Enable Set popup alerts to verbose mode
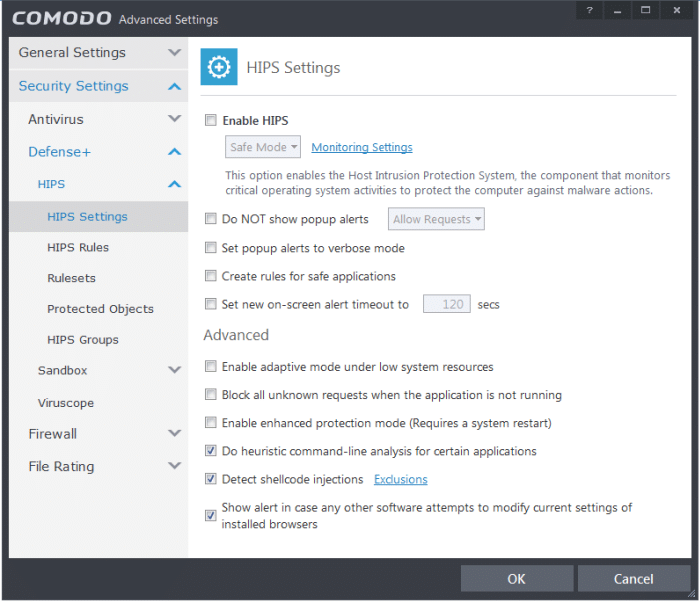Viewport: 700px width, 602px height. [x=211, y=247]
